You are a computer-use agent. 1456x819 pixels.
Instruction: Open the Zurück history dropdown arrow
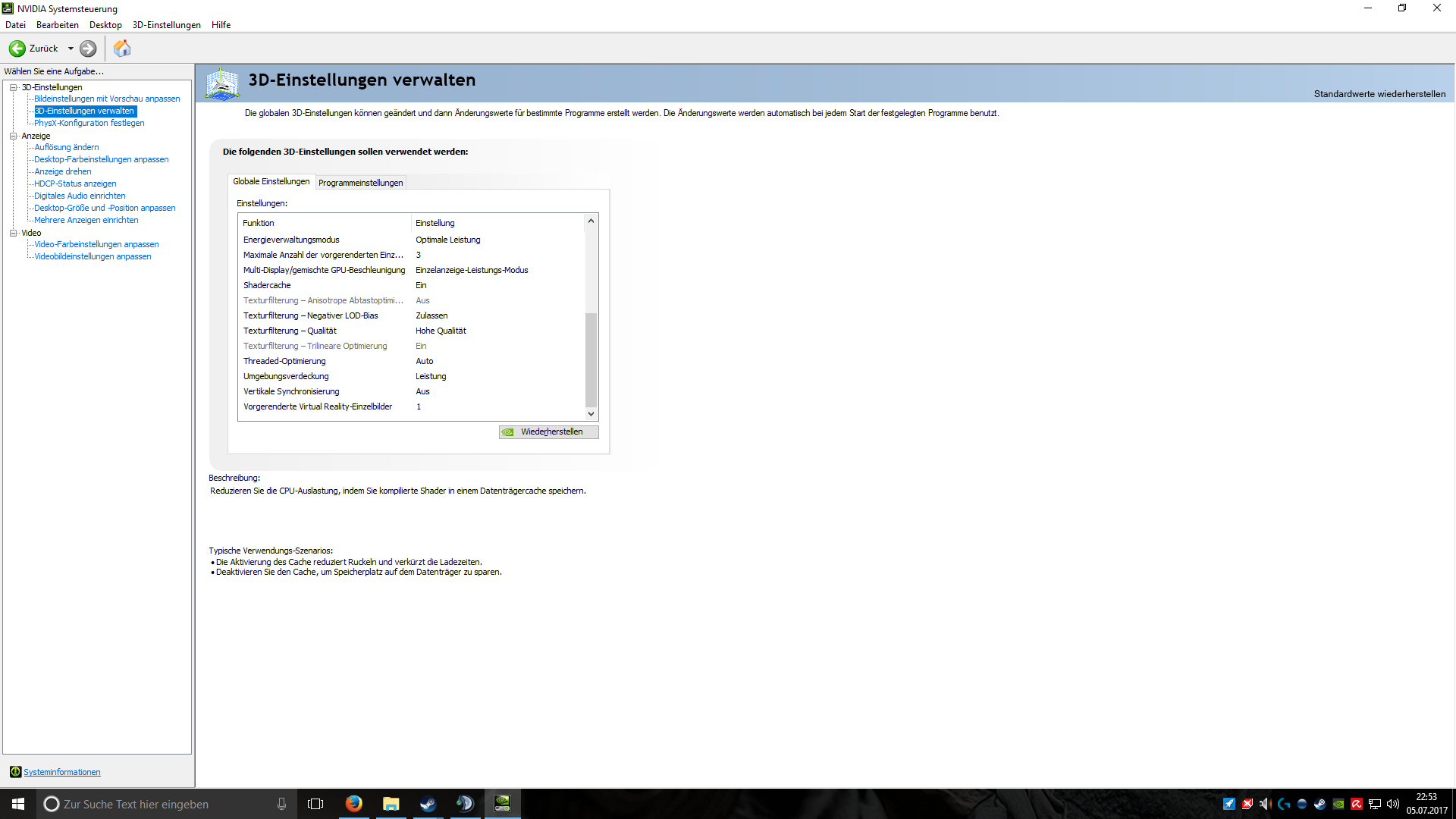click(71, 49)
